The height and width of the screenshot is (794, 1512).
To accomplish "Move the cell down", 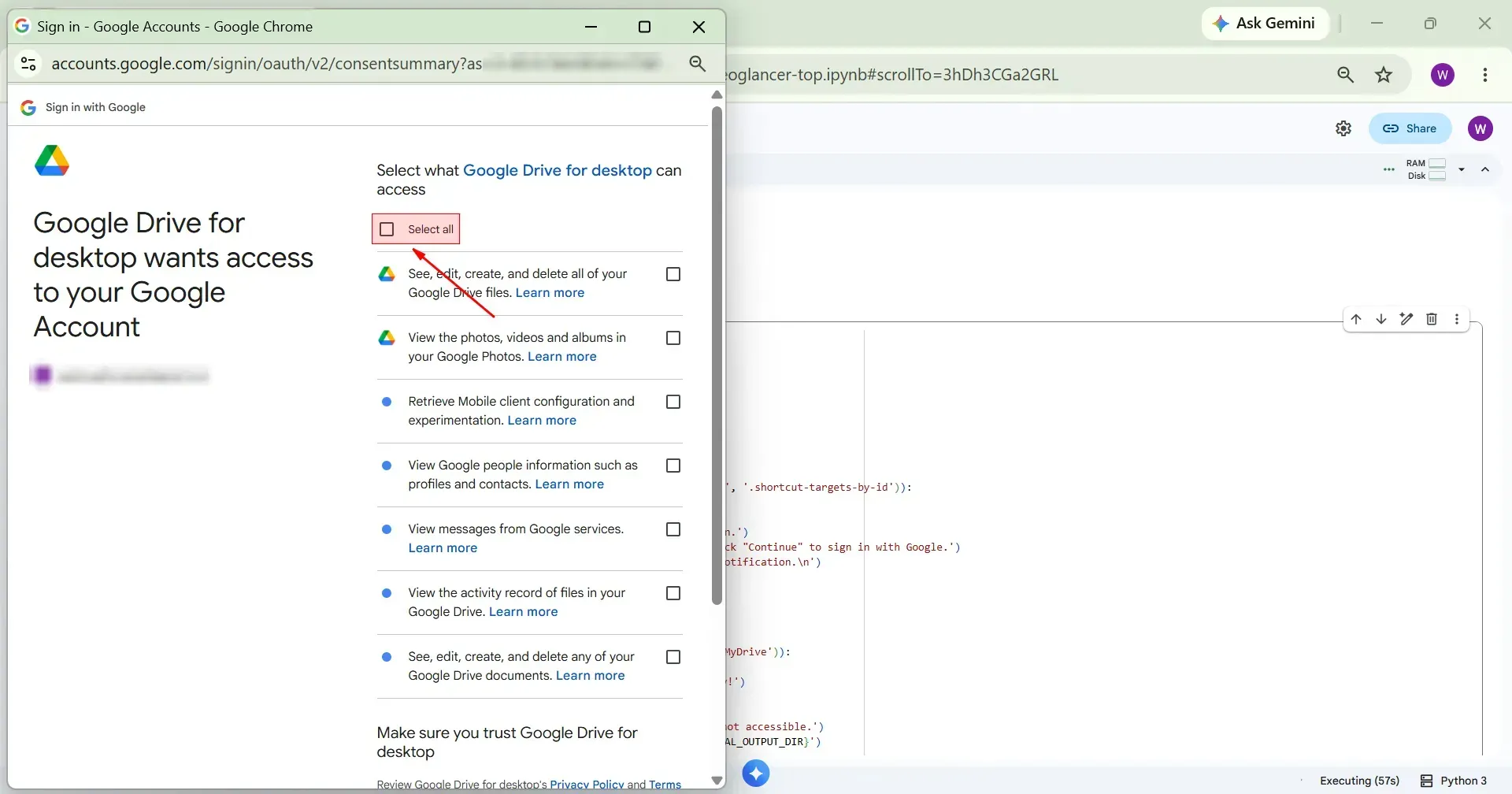I will tap(1381, 319).
